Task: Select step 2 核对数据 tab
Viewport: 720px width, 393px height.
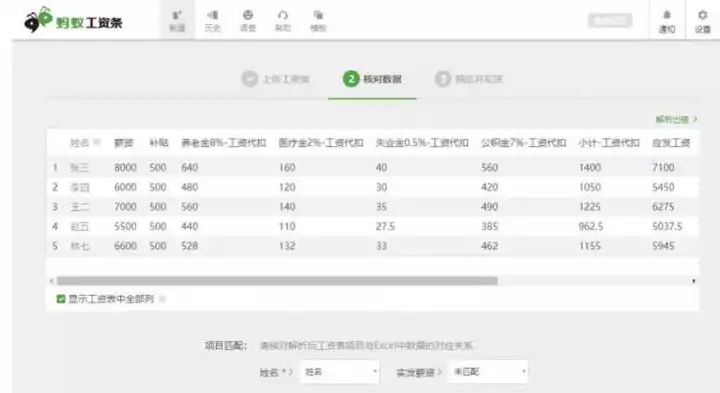Action: coord(372,79)
